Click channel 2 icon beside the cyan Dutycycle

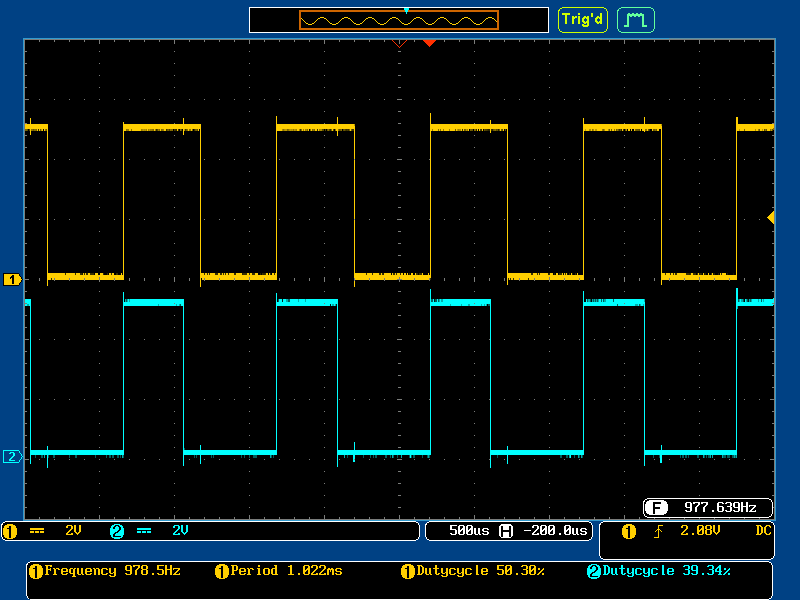tap(594, 571)
